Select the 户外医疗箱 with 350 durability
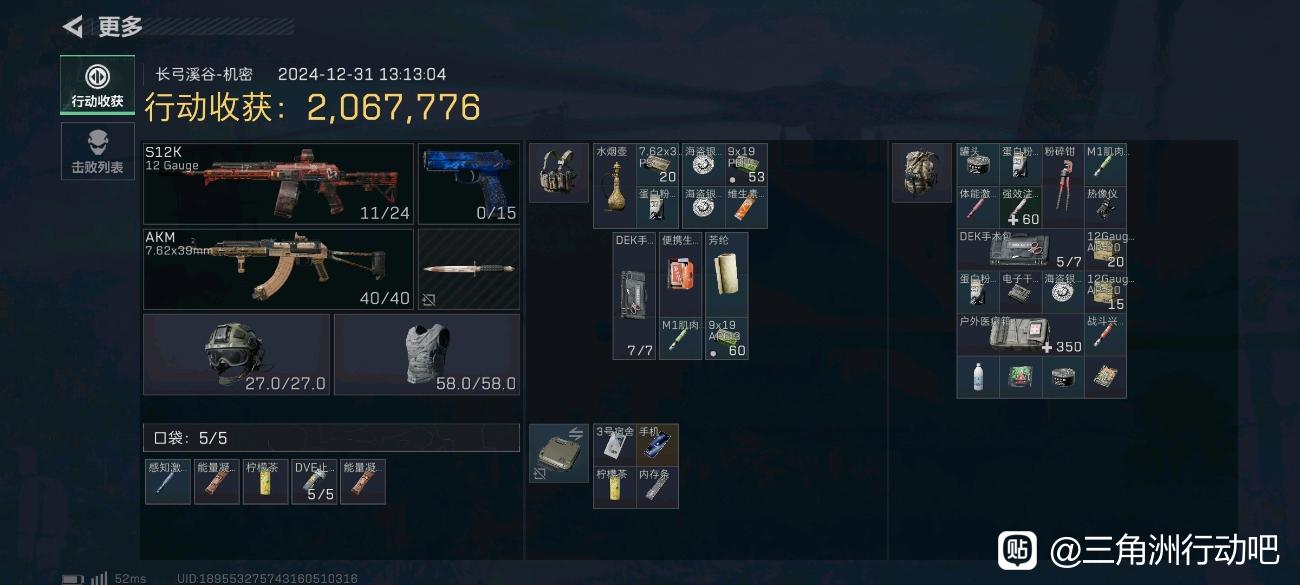1300x585 pixels. pyautogui.click(x=1020, y=335)
